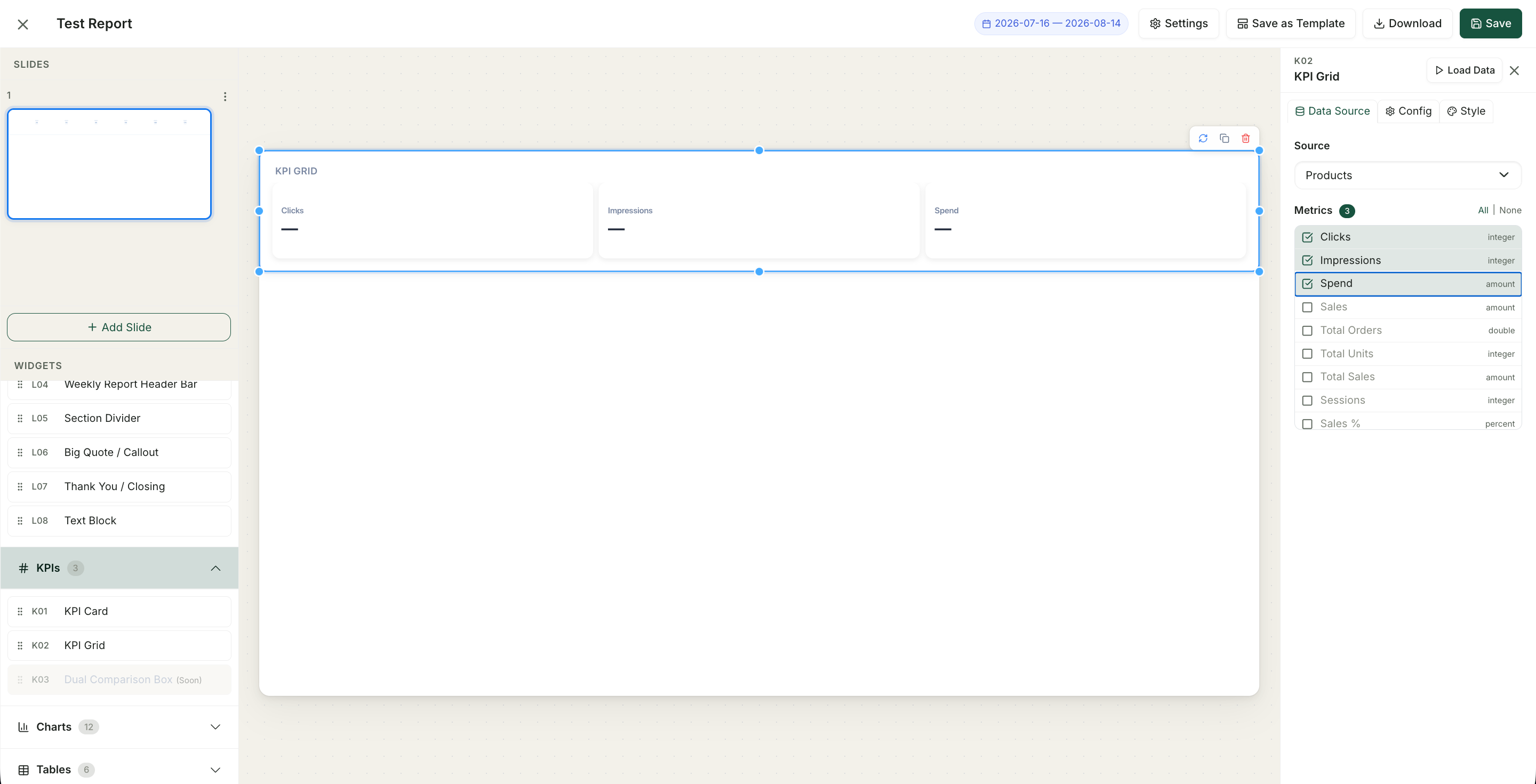Enable the Sales metric checkbox
1536x784 pixels.
pyautogui.click(x=1308, y=307)
